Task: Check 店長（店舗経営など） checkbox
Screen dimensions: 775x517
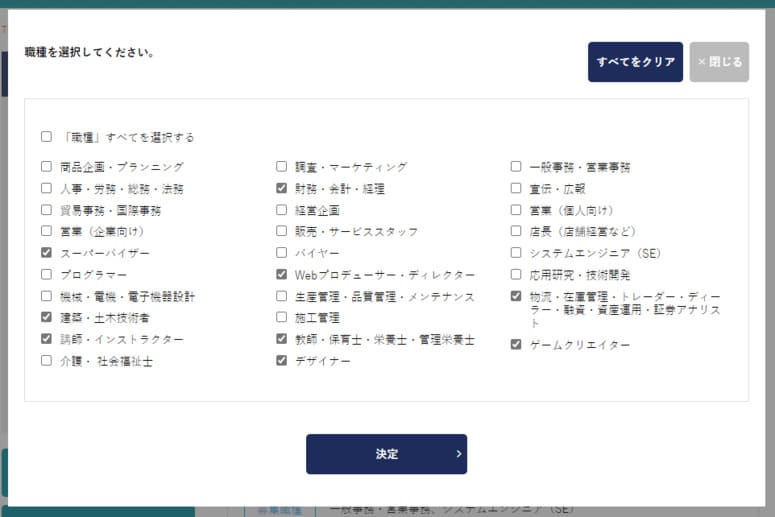Action: coord(516,231)
